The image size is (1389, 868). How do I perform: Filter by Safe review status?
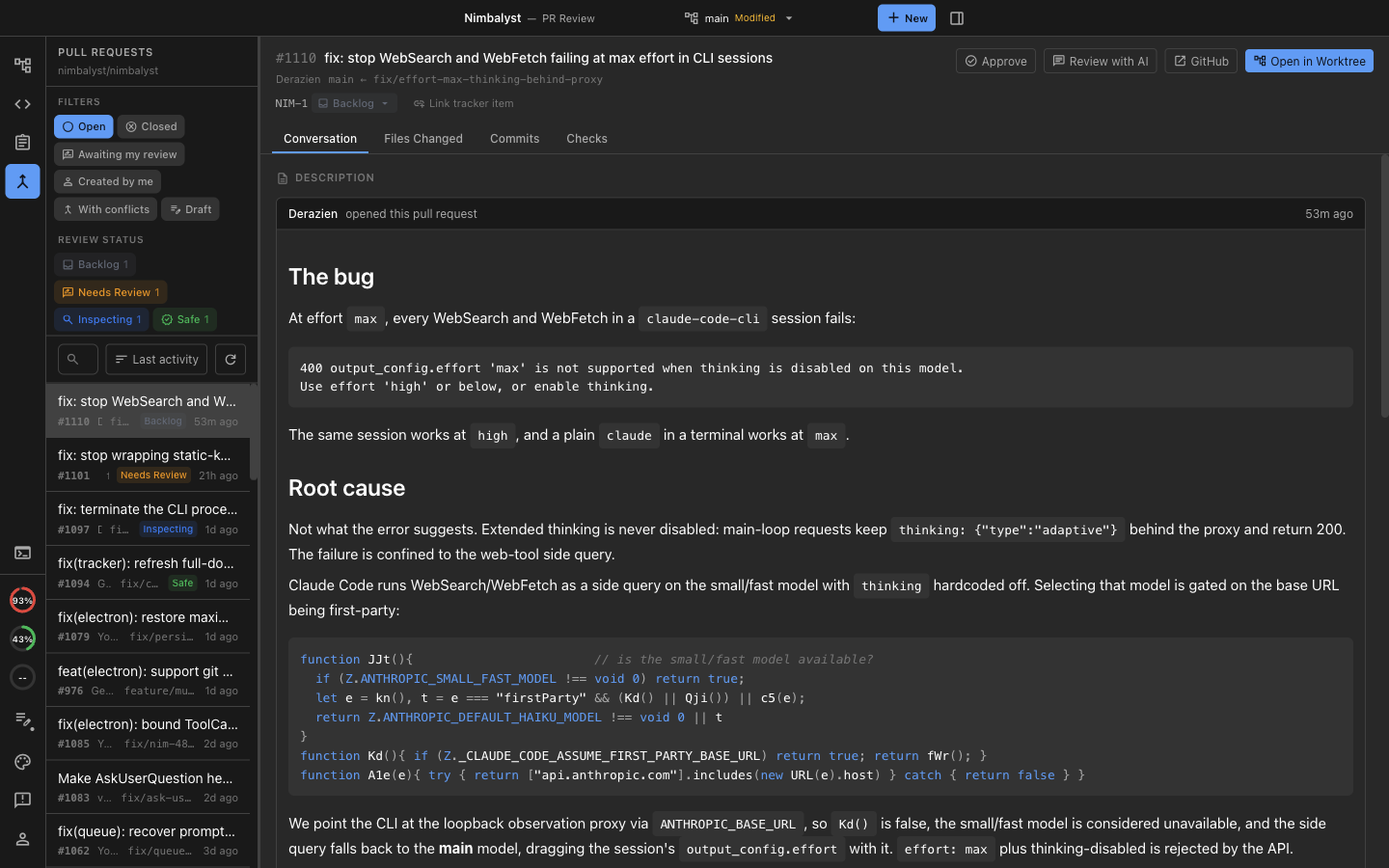pos(185,319)
